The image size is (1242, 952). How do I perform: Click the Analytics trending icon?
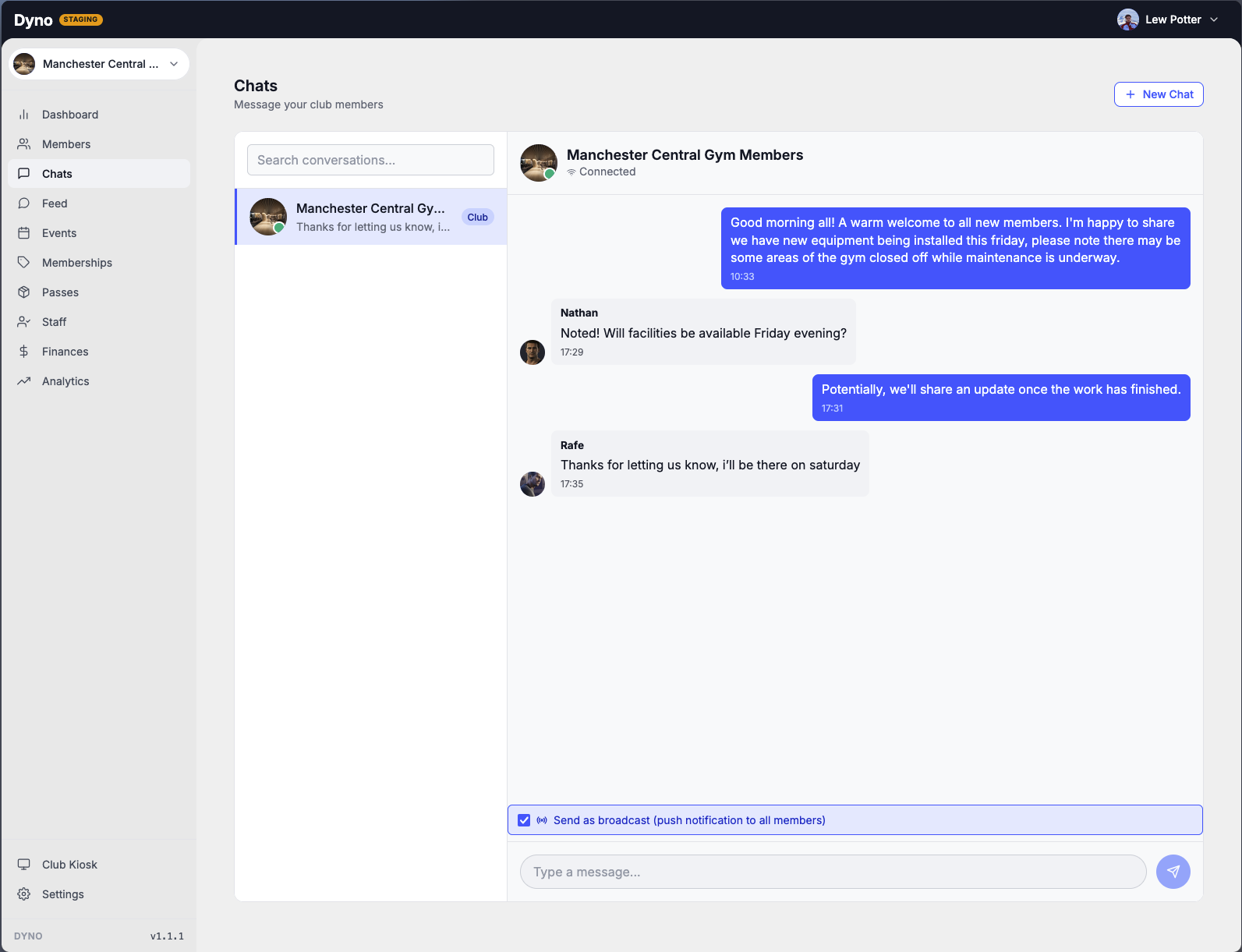pyautogui.click(x=24, y=381)
